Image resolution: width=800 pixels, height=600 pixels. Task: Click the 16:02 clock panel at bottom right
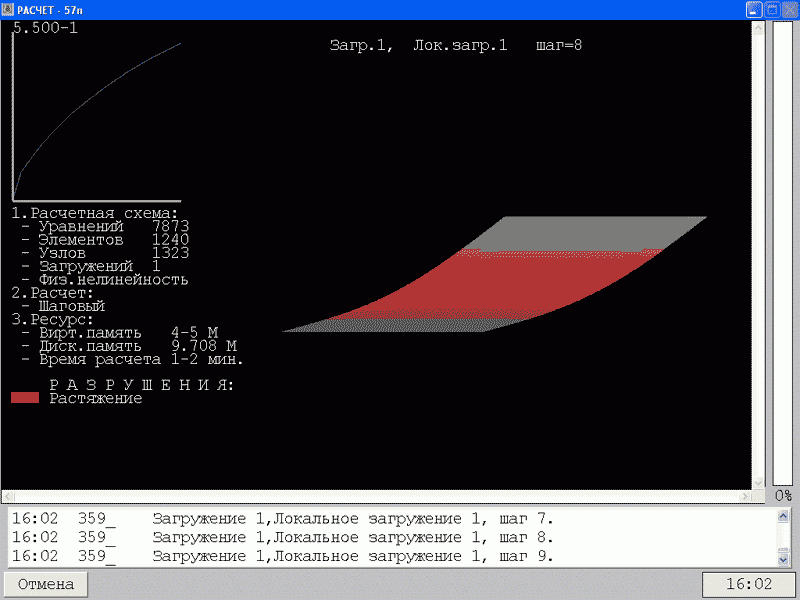(x=748, y=584)
